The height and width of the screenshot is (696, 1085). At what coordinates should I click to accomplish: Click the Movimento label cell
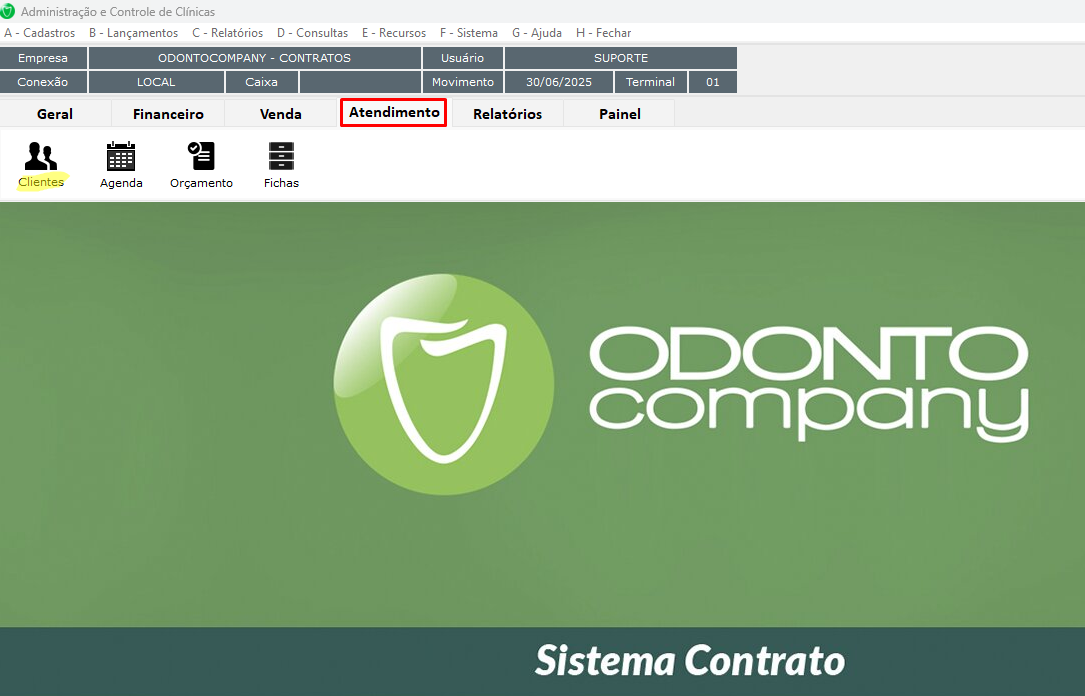tap(462, 82)
